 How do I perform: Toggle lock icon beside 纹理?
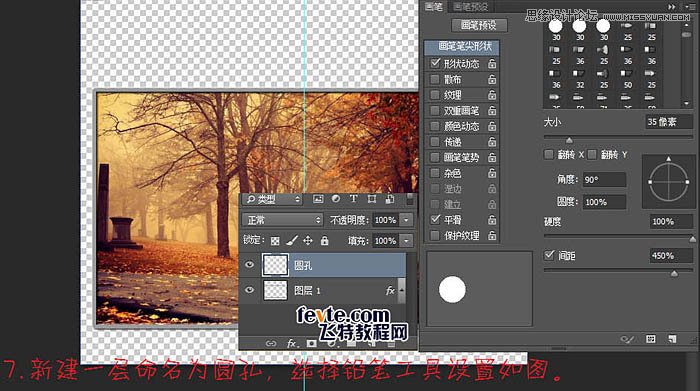[492, 95]
